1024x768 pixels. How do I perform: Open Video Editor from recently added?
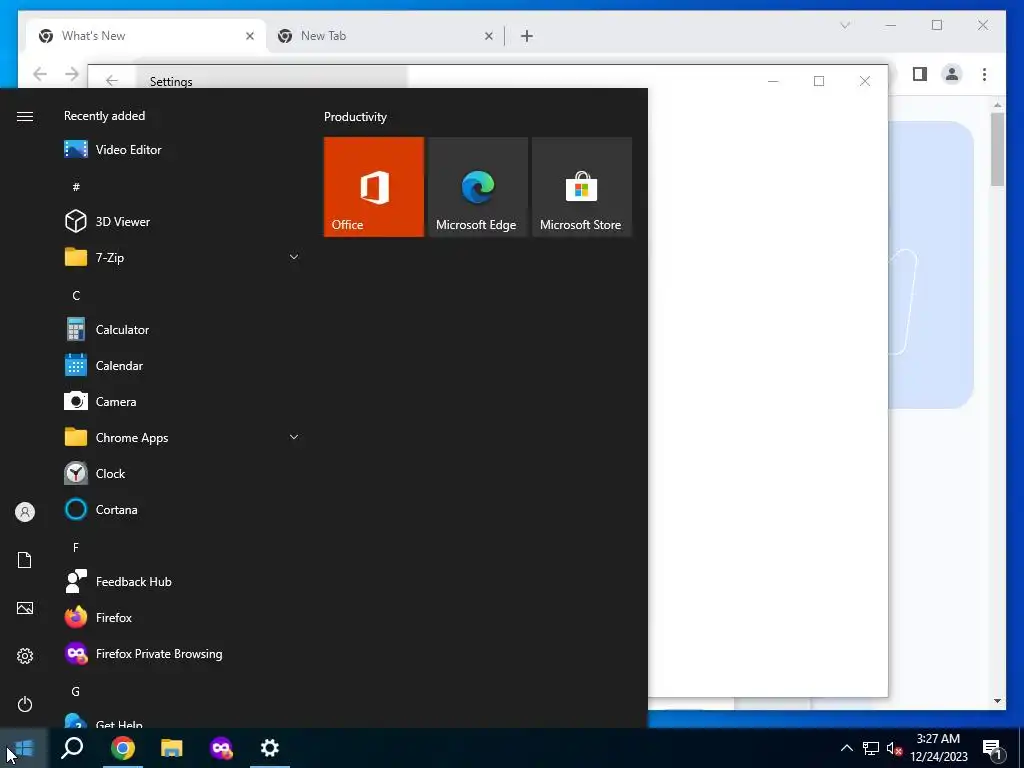(182, 150)
